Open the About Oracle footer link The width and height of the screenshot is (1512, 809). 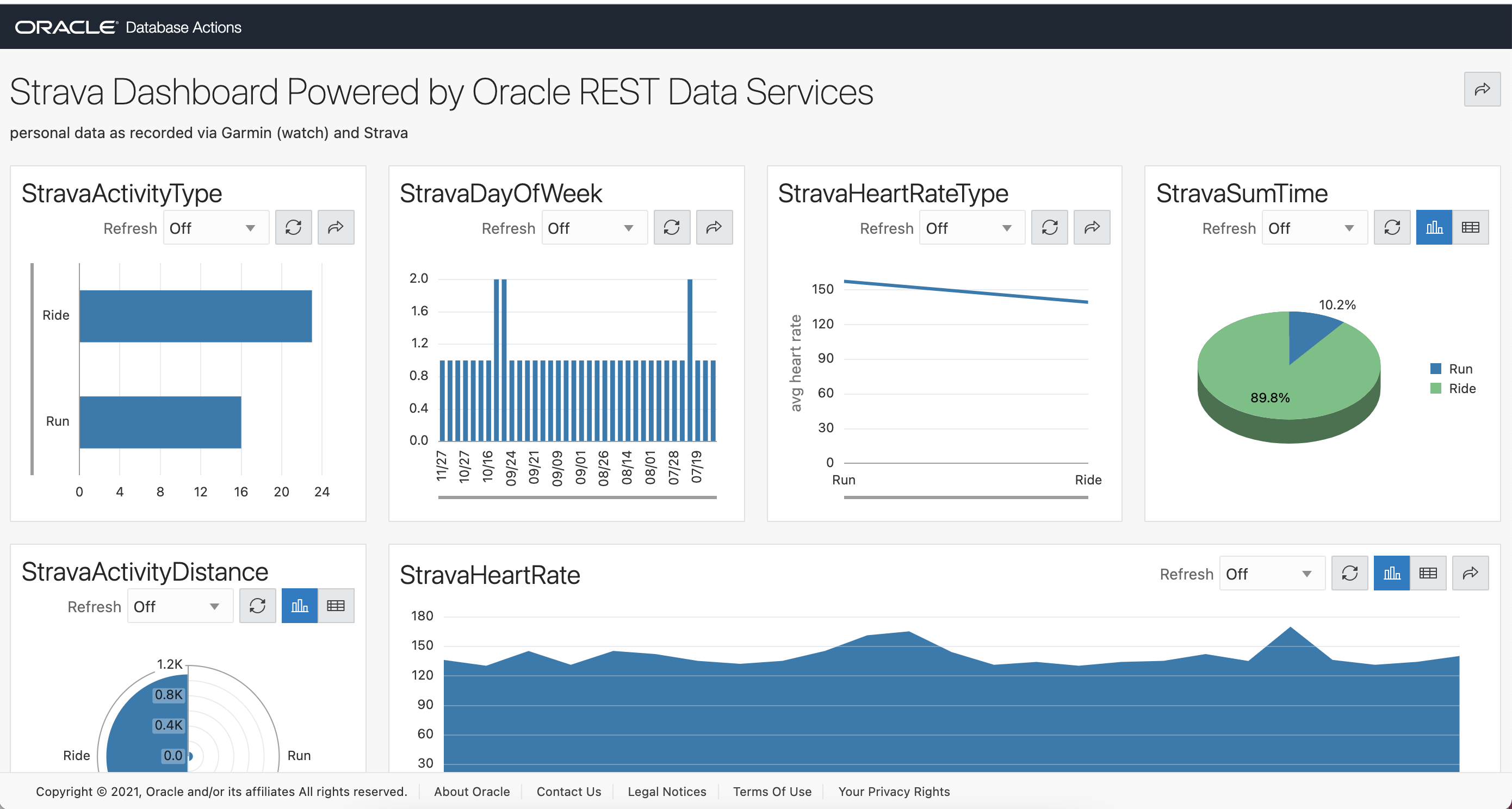(x=472, y=792)
